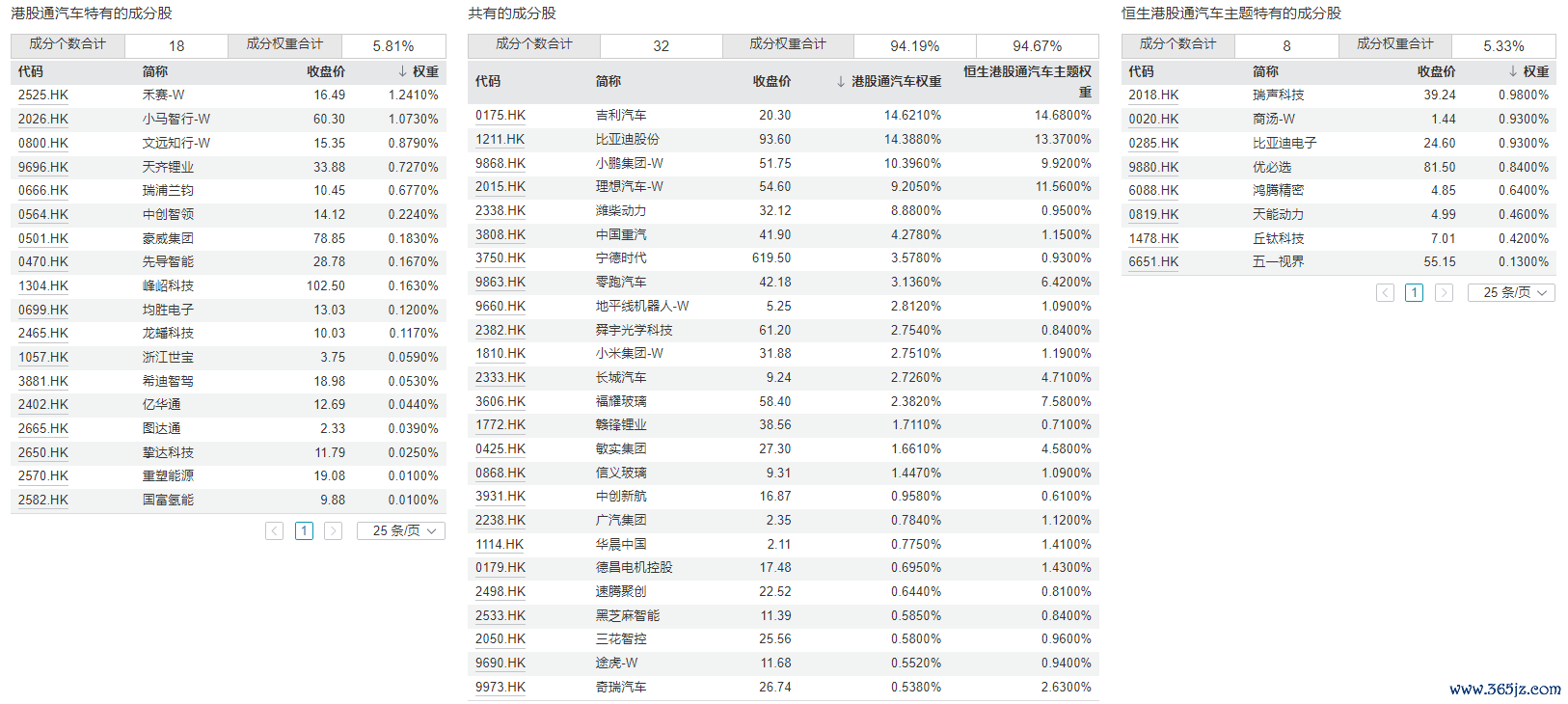The width and height of the screenshot is (1568, 704).
Task: Click the 102.50 closing price value
Action: (x=326, y=286)
